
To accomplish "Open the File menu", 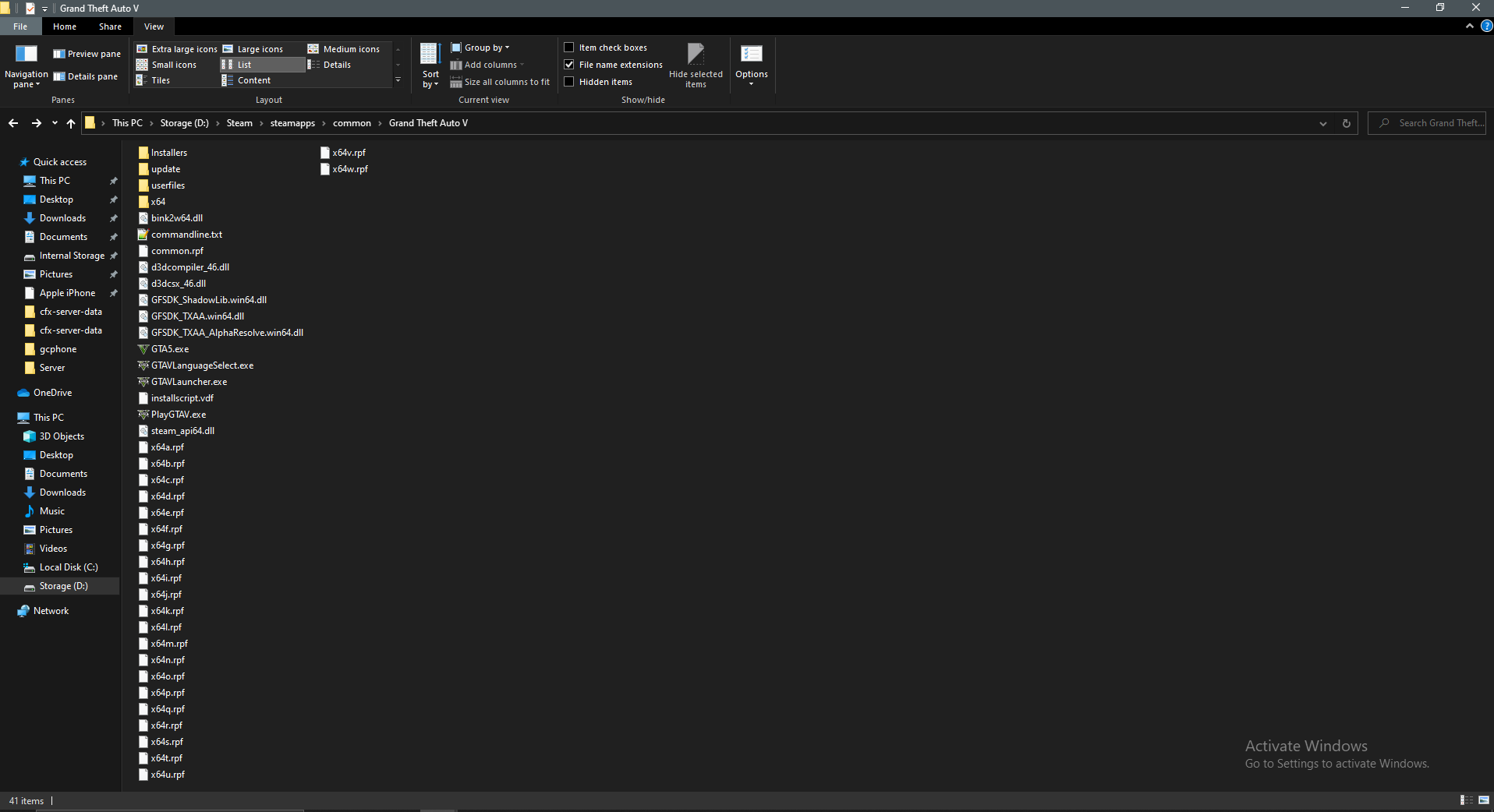I will [20, 26].
